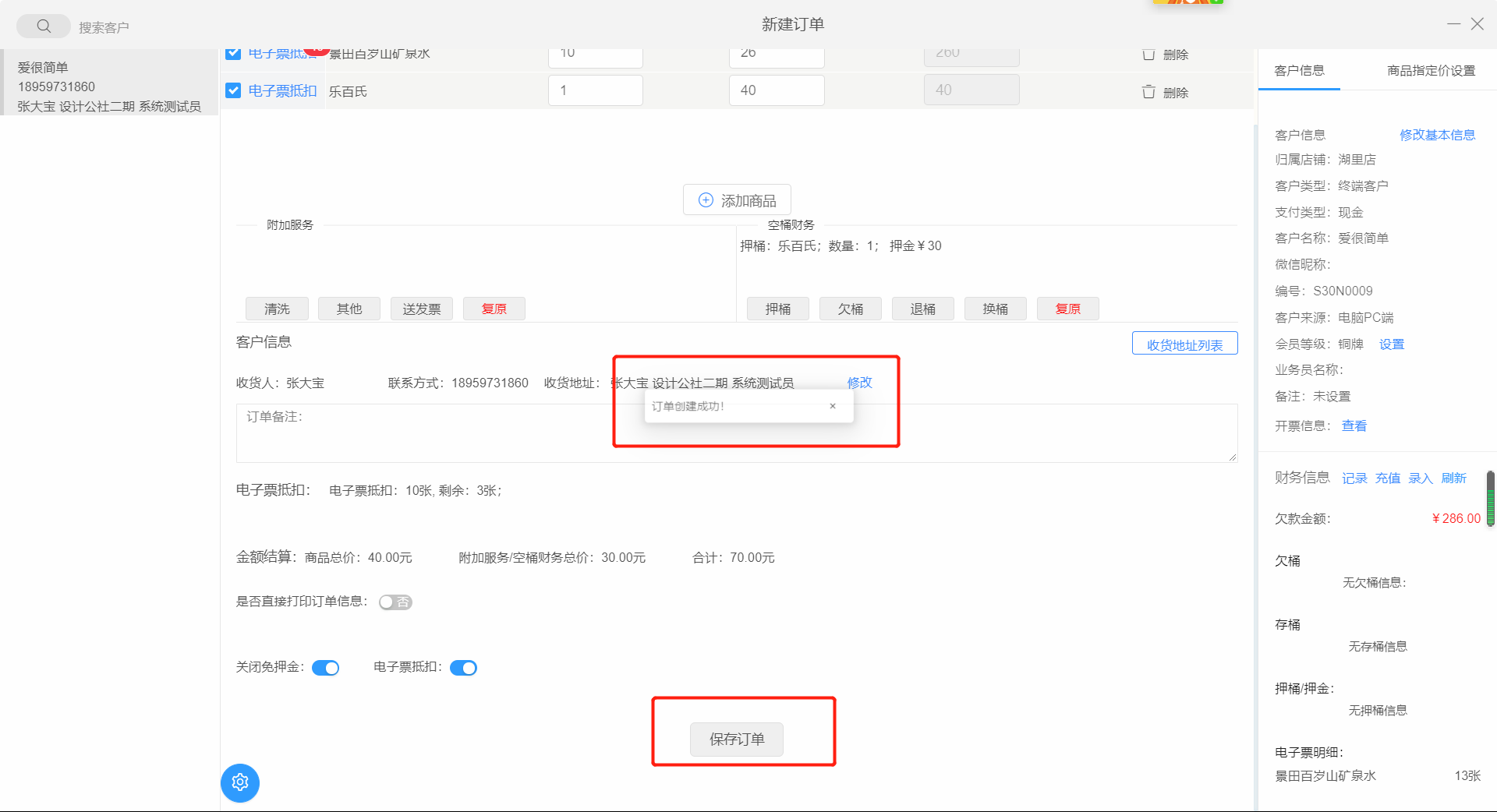Open 查看 invoice info link
Viewport: 1497px width, 812px height.
(x=1354, y=425)
